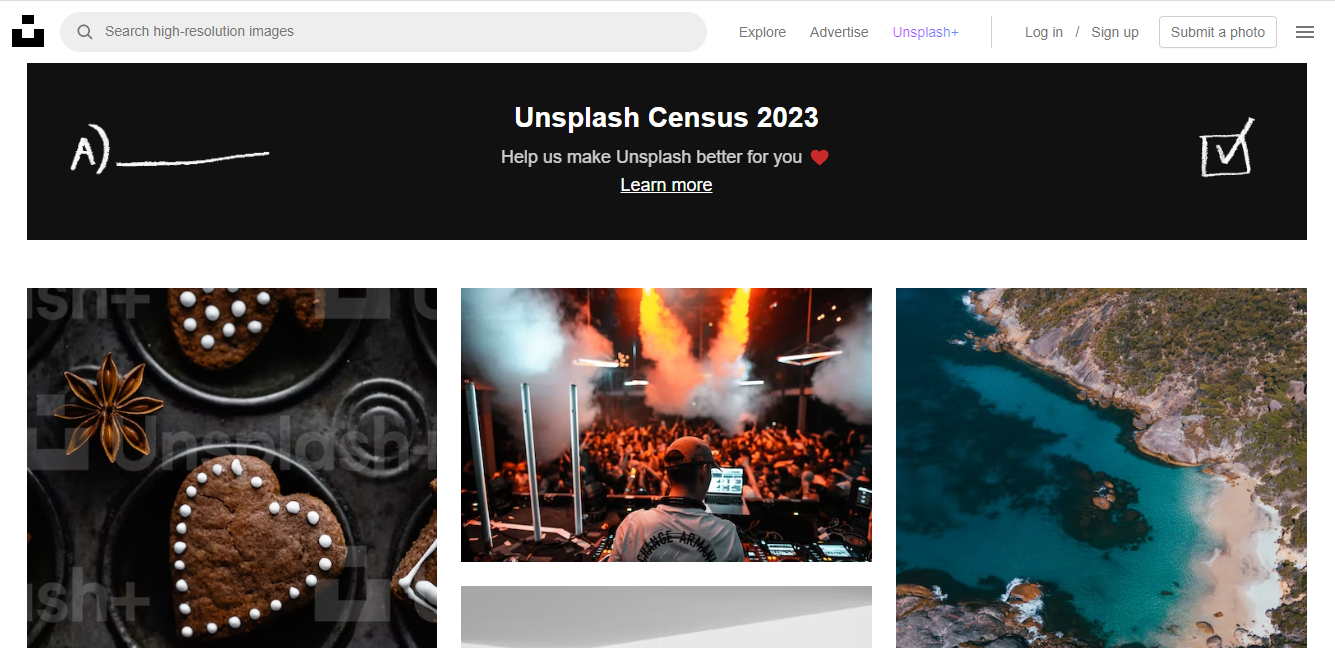
Task: Open the aerial turquoise coastline photo
Action: 1101,468
